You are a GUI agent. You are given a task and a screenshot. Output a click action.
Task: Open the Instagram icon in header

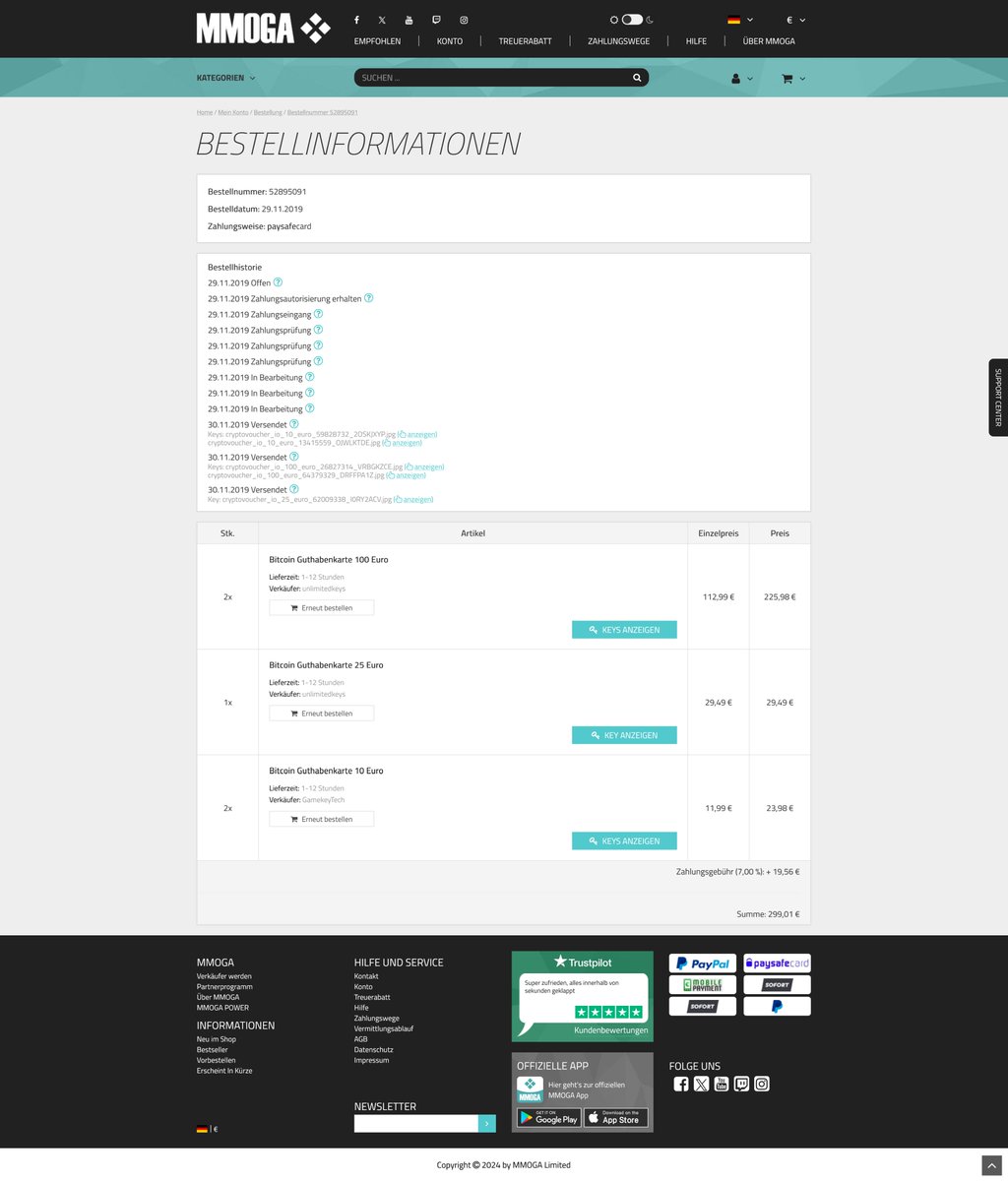(464, 20)
